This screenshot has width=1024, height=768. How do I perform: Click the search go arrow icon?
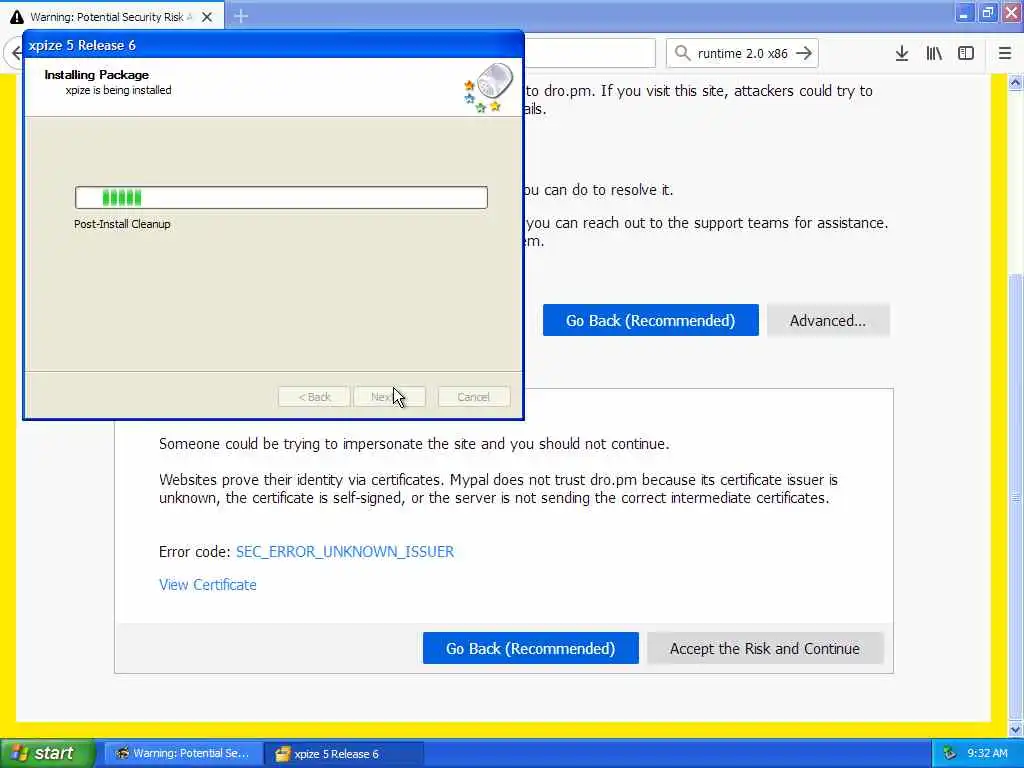[x=804, y=54]
